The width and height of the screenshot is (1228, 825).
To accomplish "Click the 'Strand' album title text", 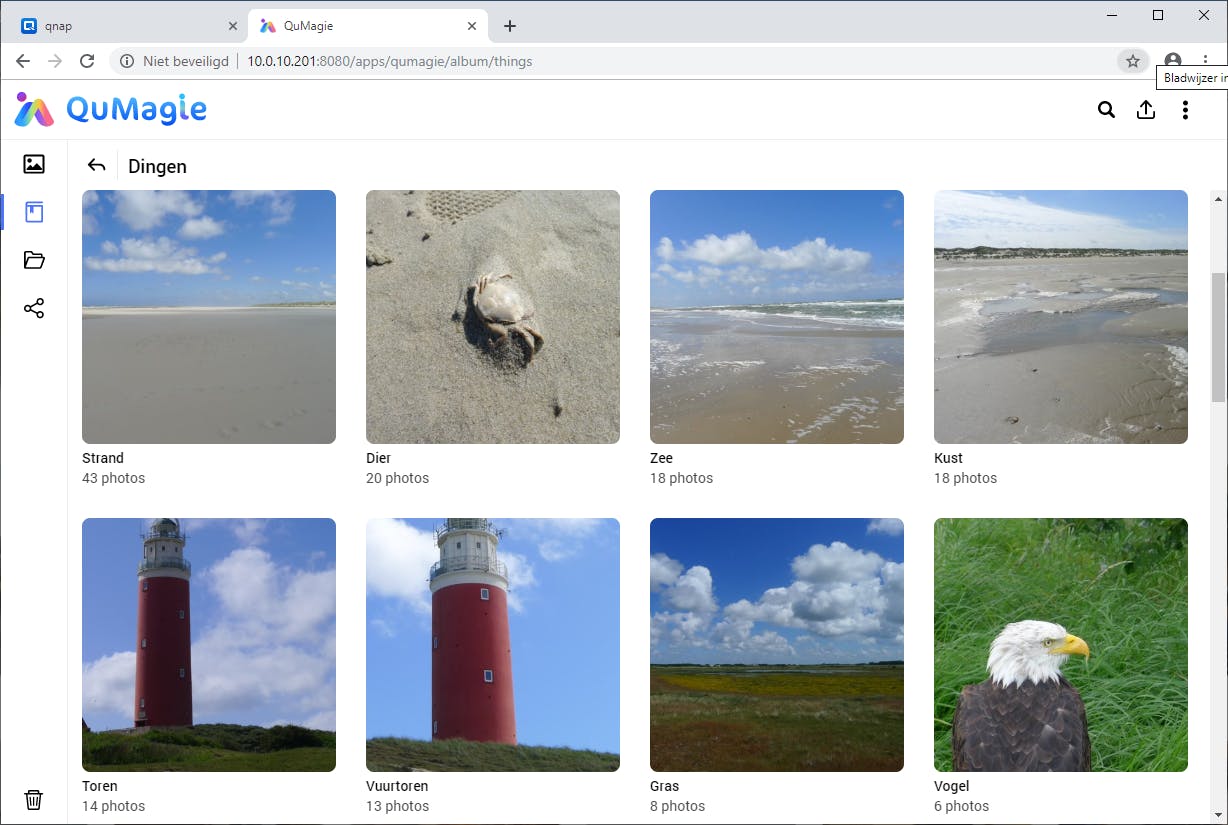I will (x=103, y=458).
